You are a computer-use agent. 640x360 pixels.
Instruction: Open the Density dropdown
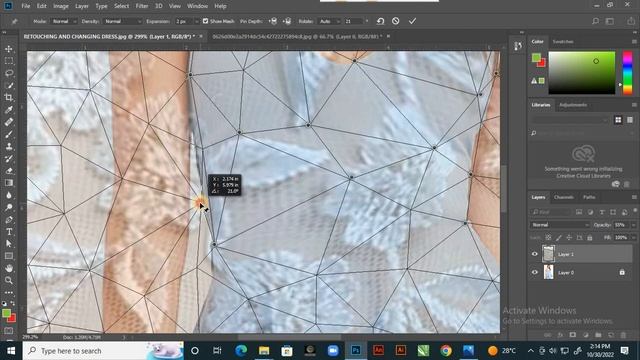(x=122, y=21)
